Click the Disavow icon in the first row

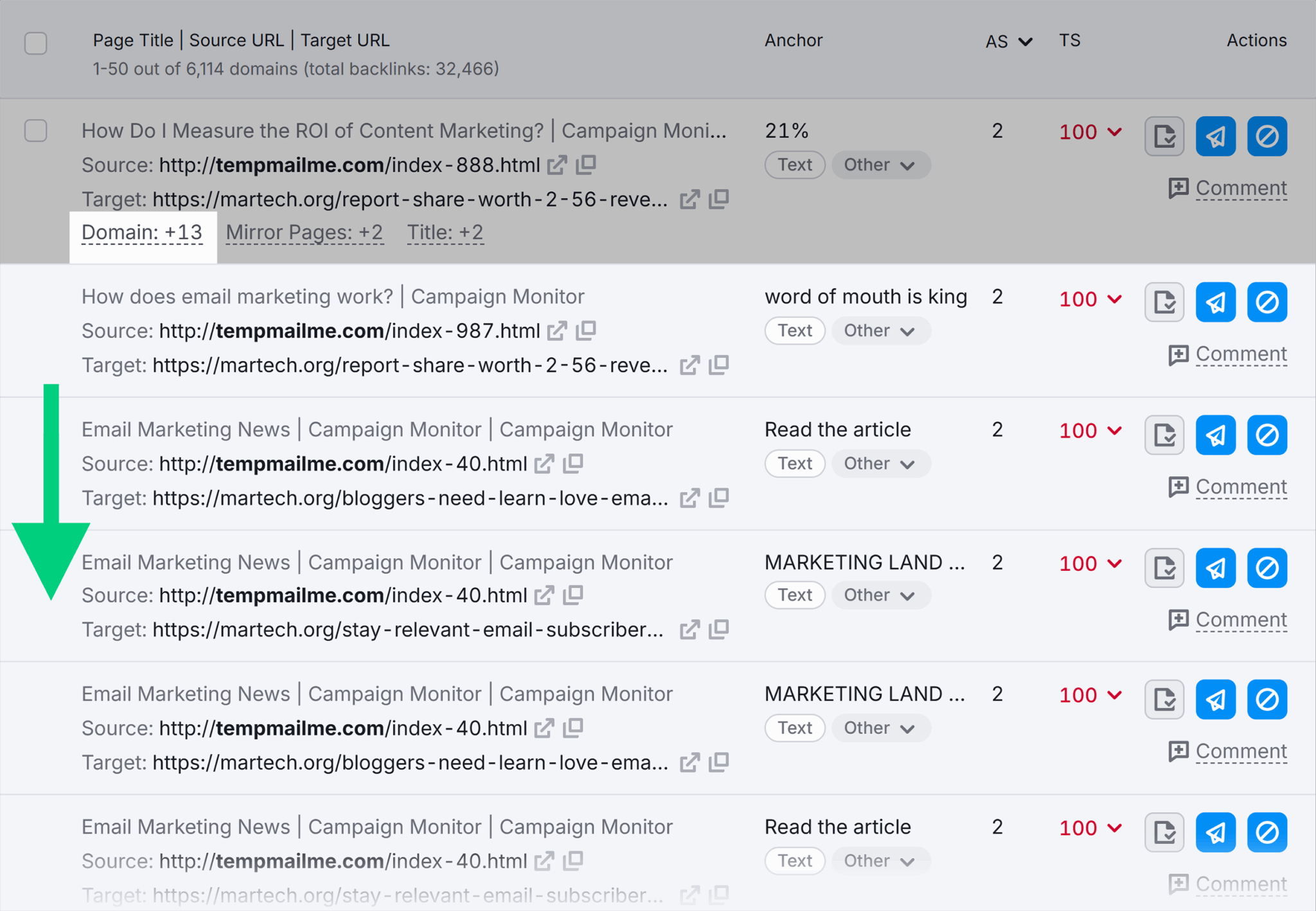click(1267, 136)
